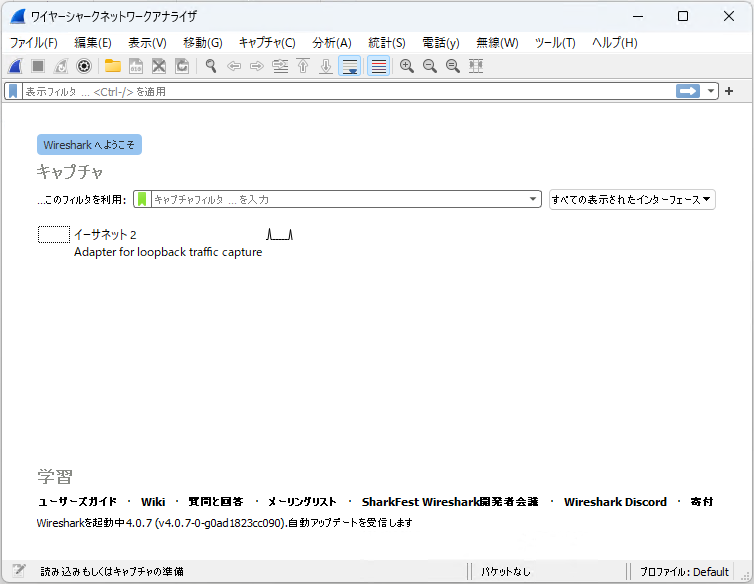Viewport: 754px width, 584px height.
Task: Stop capturing packets via the square icon
Action: coord(38,66)
